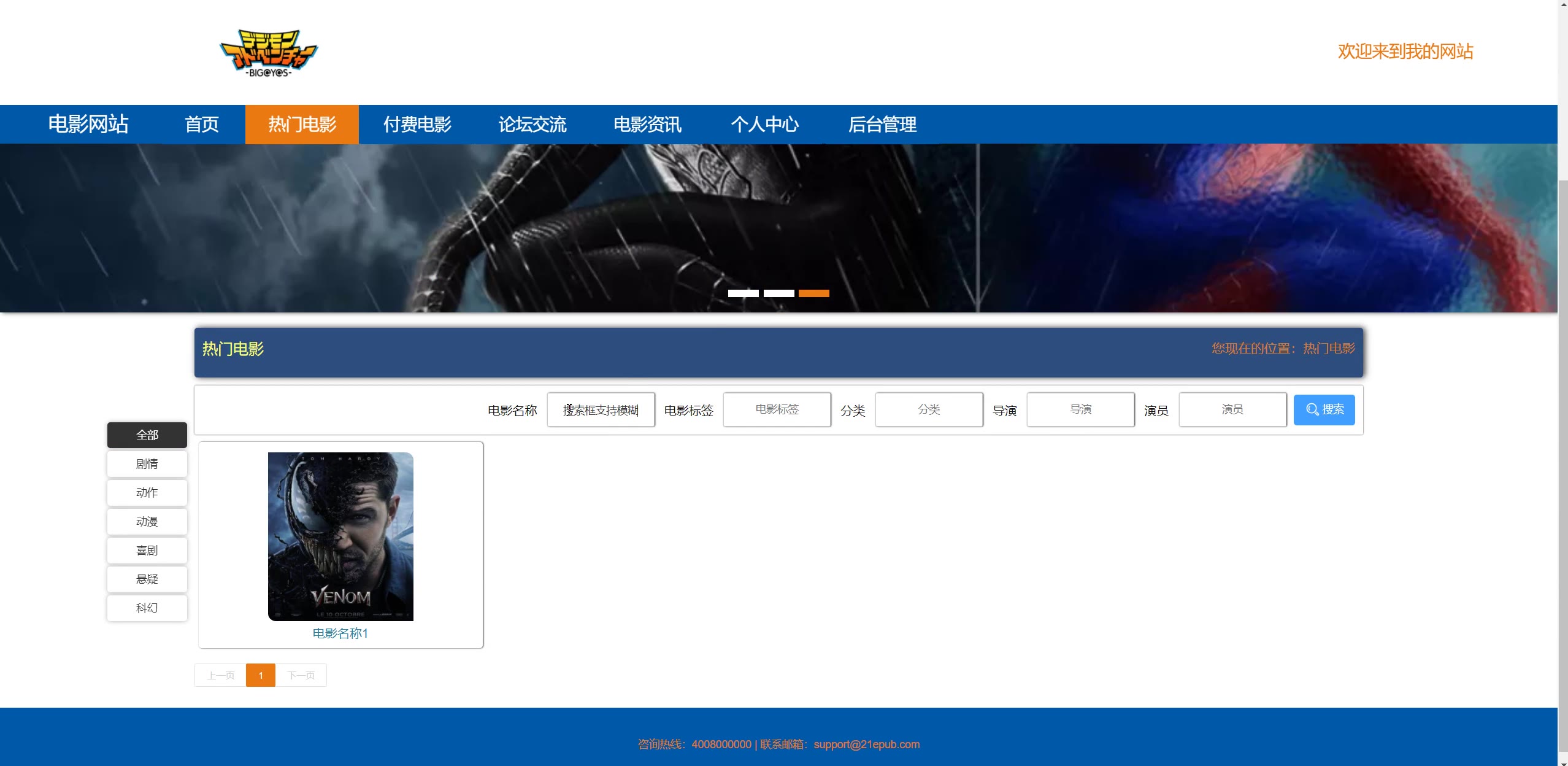
Task: Open 后台管理 in the navbar
Action: (x=882, y=125)
